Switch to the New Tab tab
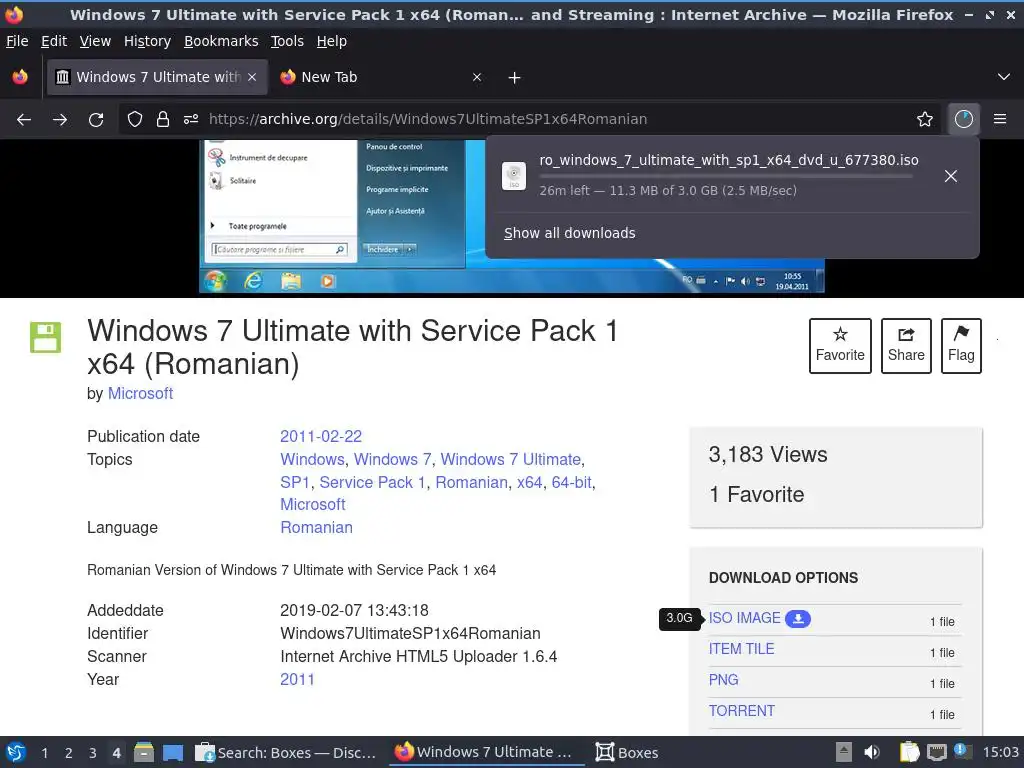This screenshot has height=768, width=1024. click(381, 77)
